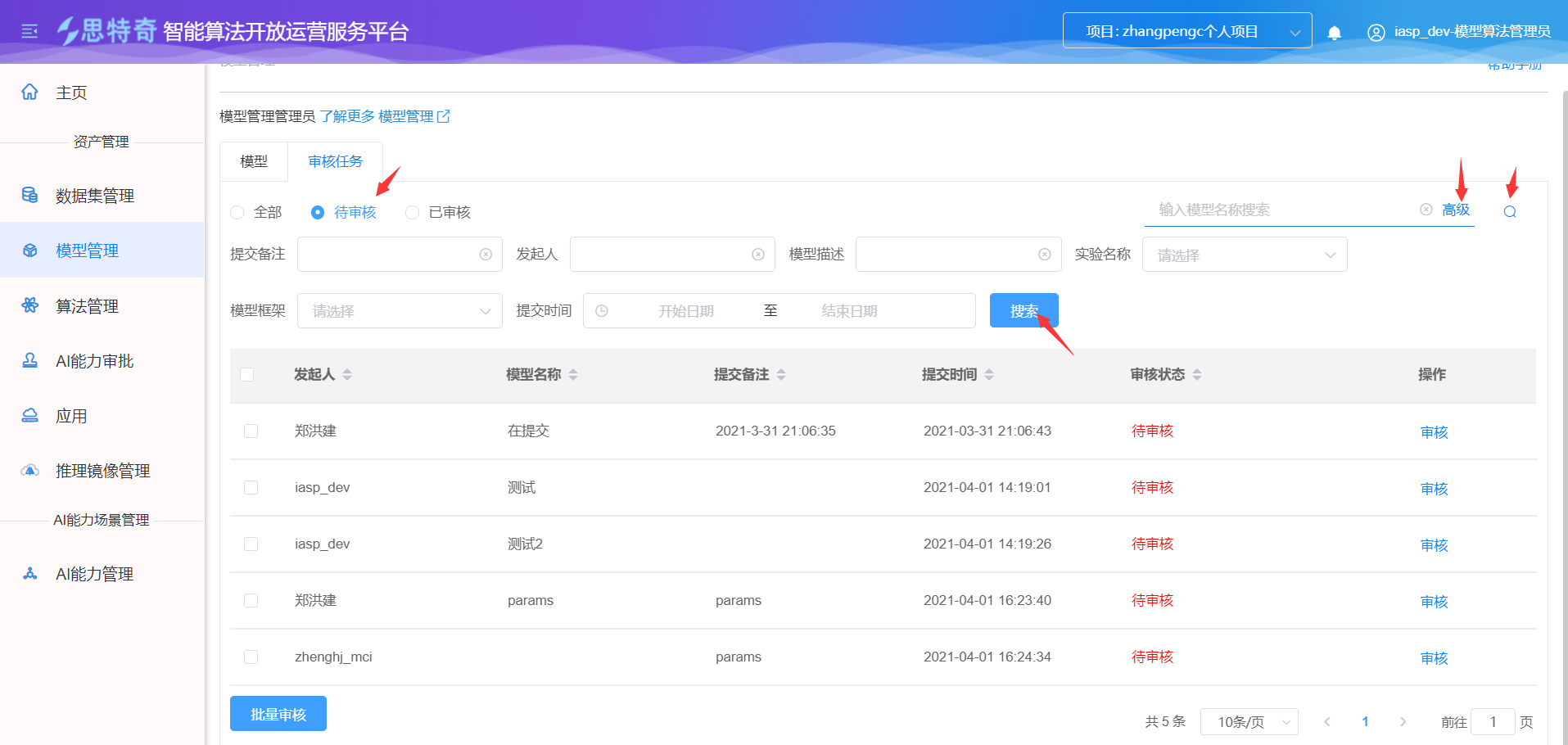Check the row for model 在提交
The width and height of the screenshot is (1568, 745).
[x=251, y=431]
